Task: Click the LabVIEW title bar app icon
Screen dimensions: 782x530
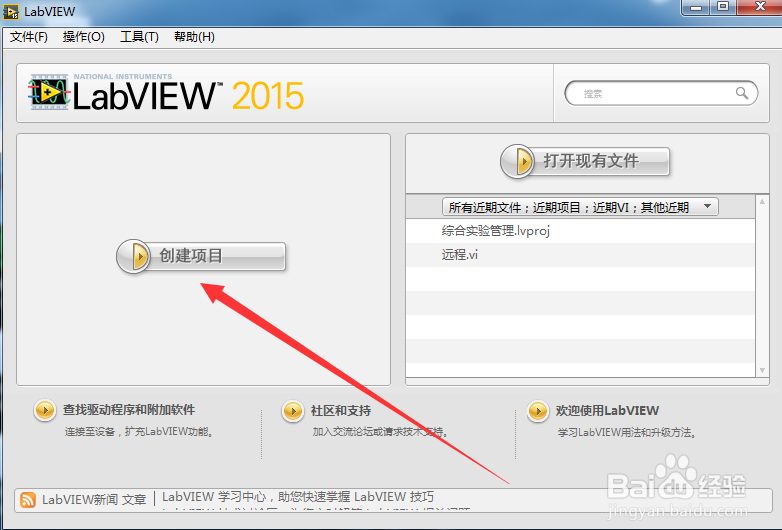Action: (10, 11)
